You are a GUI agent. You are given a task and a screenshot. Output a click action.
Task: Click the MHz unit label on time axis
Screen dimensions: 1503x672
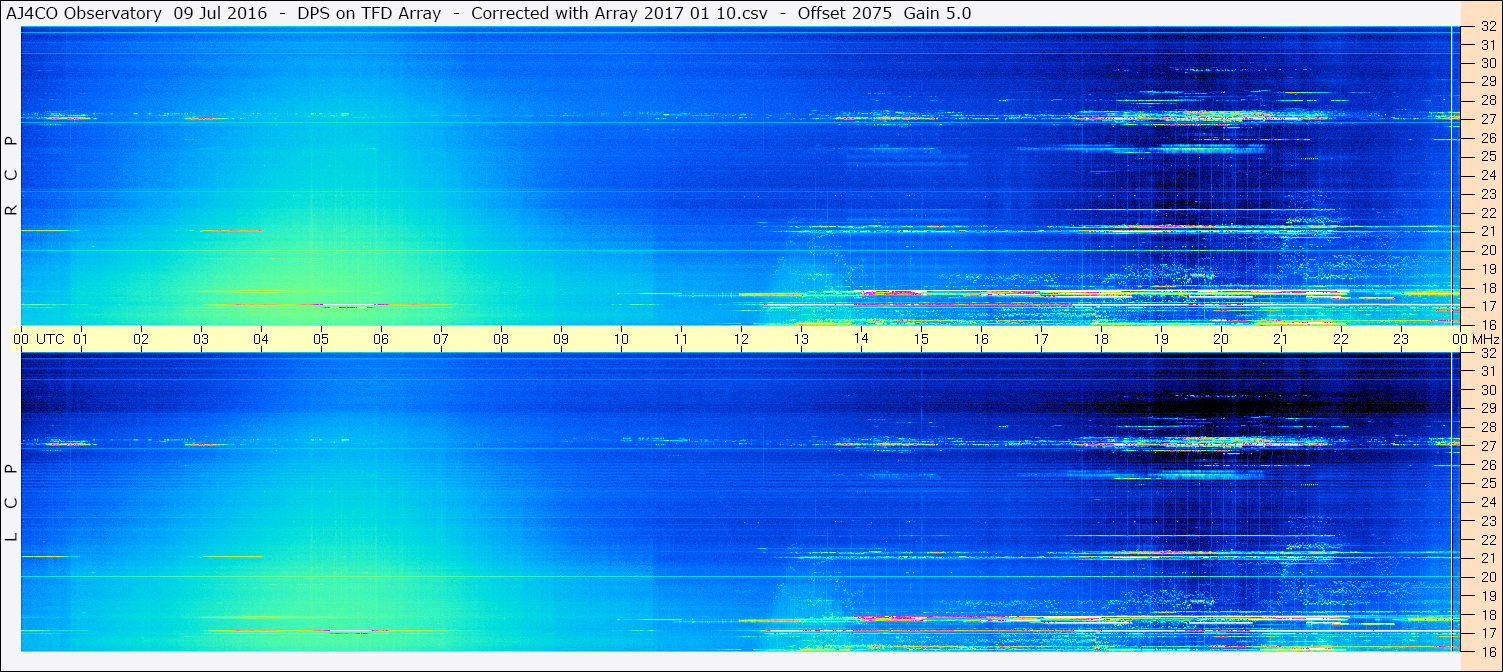pyautogui.click(x=1484, y=339)
